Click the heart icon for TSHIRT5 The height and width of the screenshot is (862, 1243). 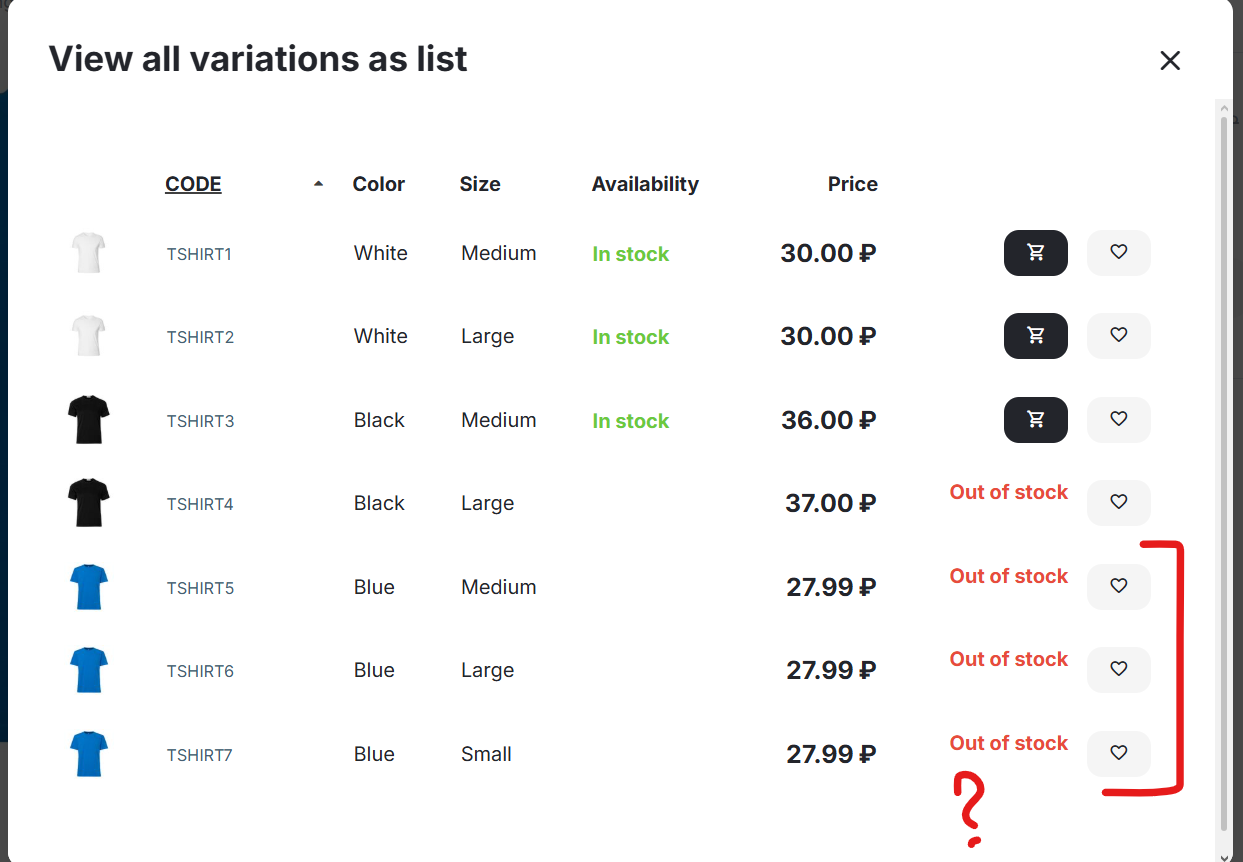[x=1118, y=587]
